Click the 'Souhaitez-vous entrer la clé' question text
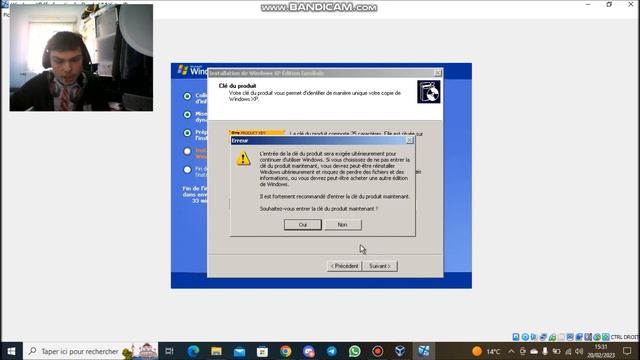The width and height of the screenshot is (640, 360). 318,209
